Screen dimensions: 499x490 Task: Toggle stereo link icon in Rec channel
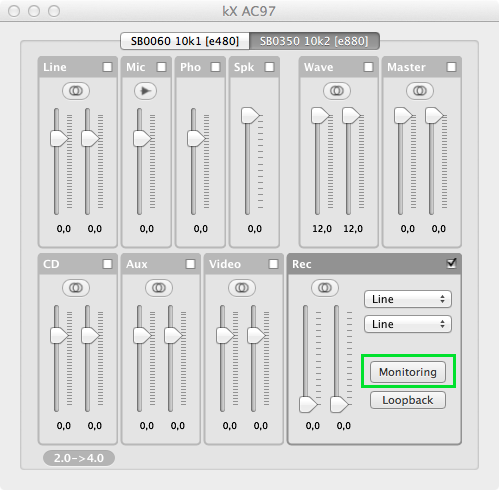click(x=325, y=287)
